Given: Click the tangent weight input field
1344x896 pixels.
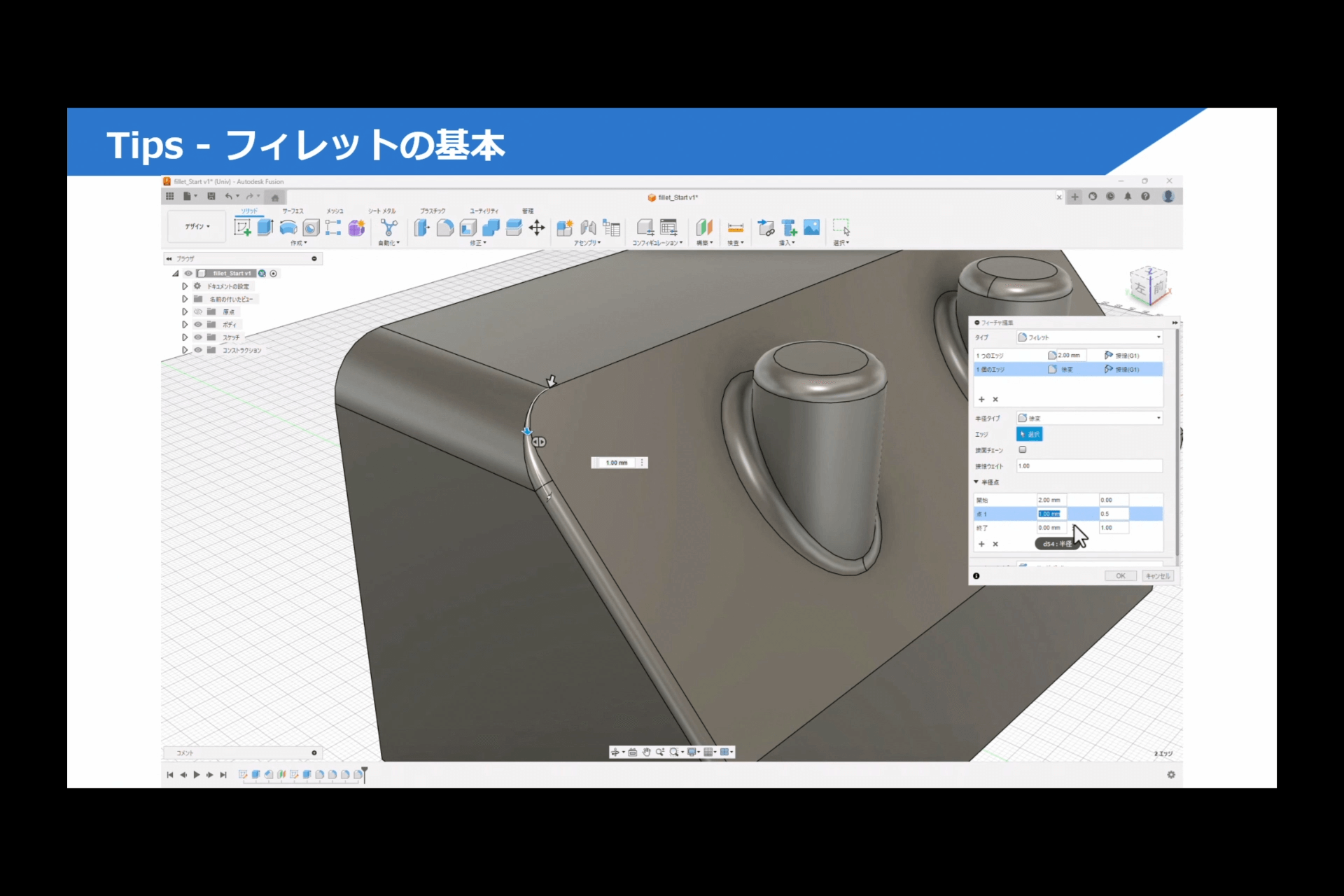Looking at the screenshot, I should [x=1089, y=466].
